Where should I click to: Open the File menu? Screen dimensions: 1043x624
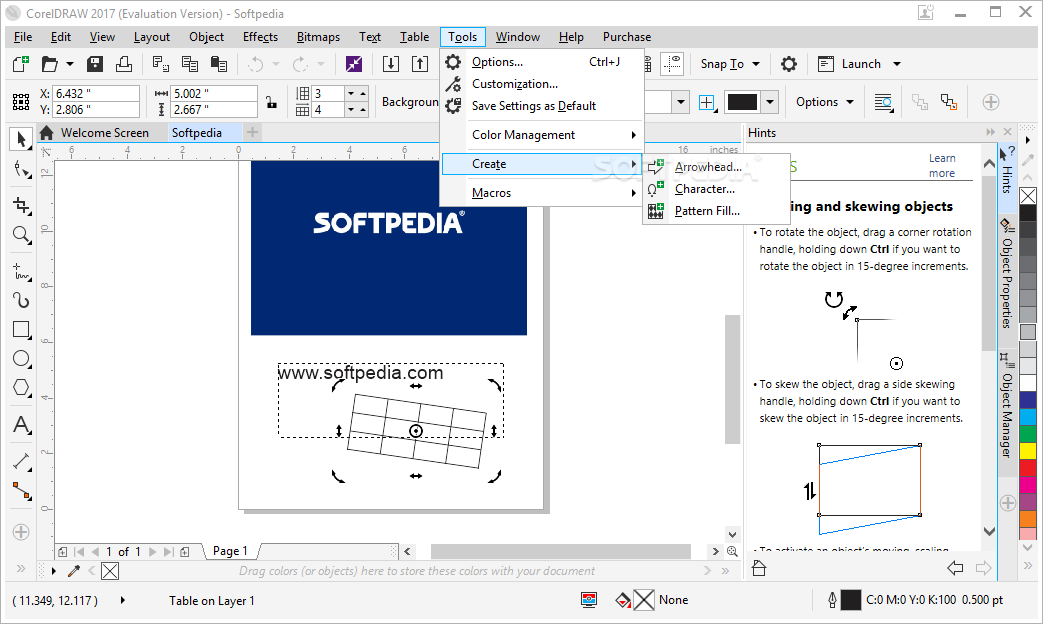click(23, 37)
